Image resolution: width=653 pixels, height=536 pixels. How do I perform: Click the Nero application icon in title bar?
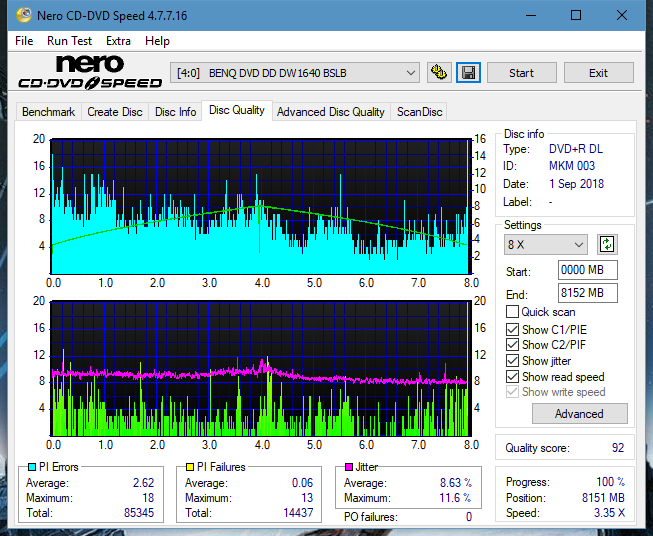coord(24,15)
